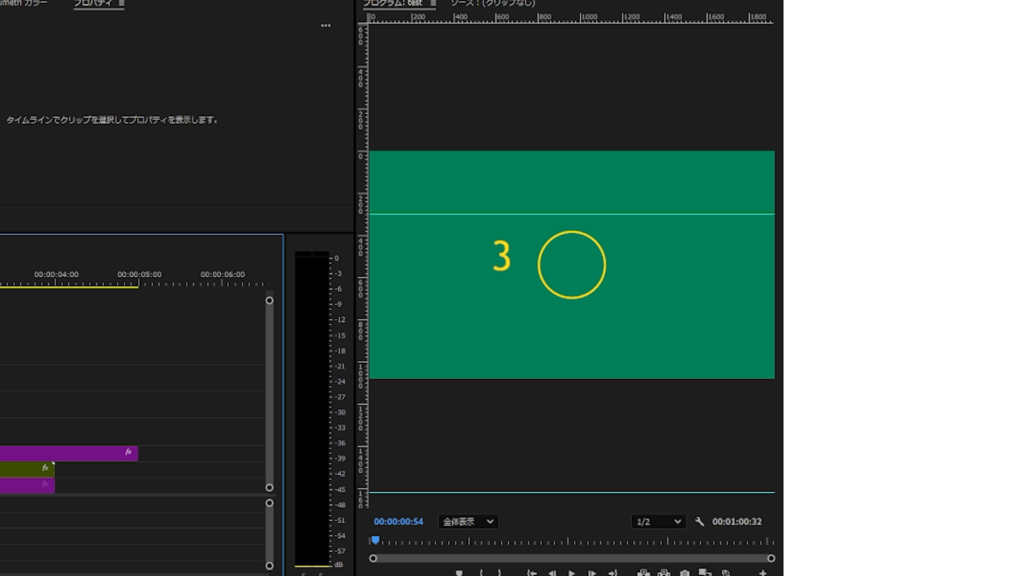Select the short purple clip in the timeline

coord(27,485)
